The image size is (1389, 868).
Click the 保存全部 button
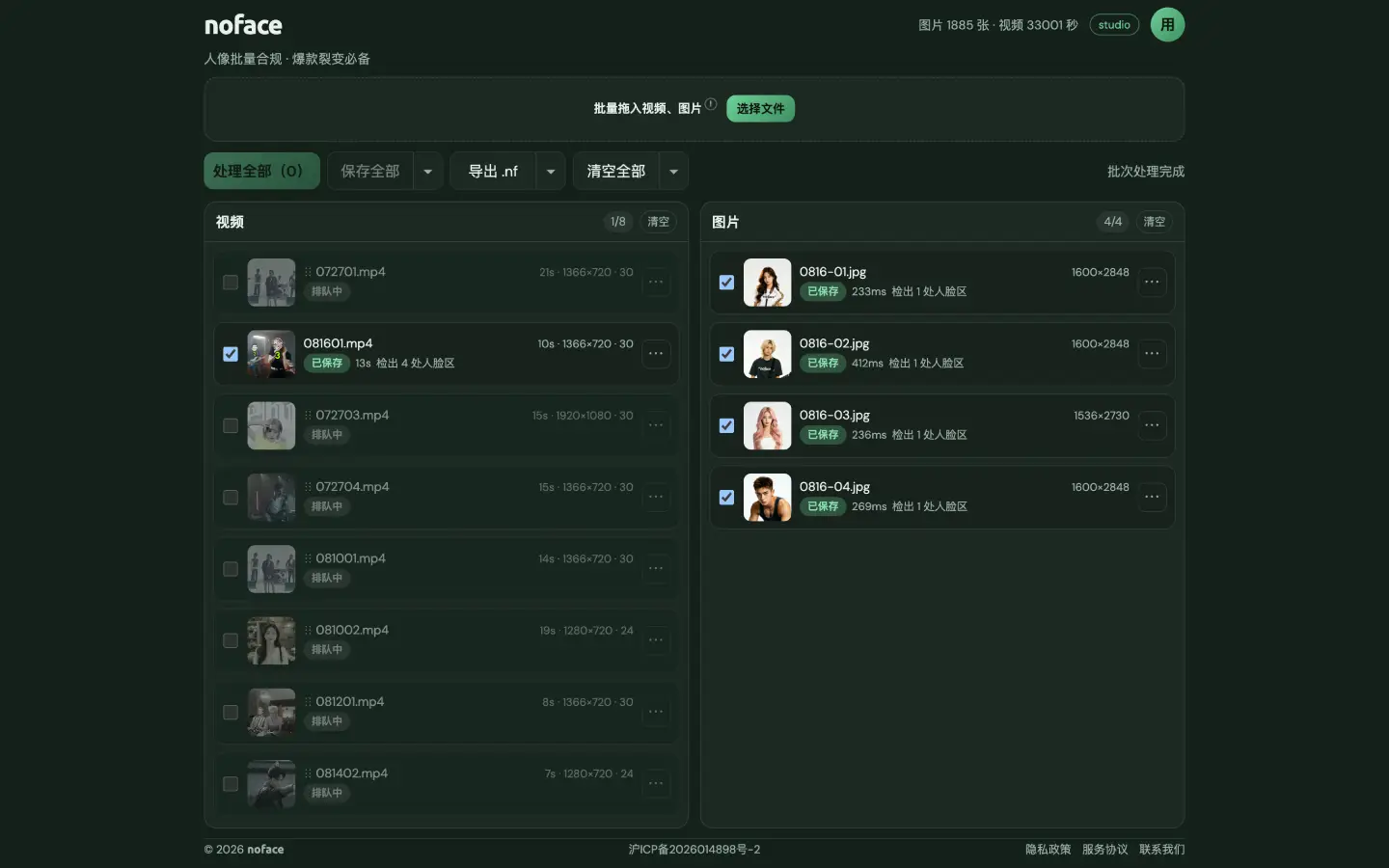[370, 171]
